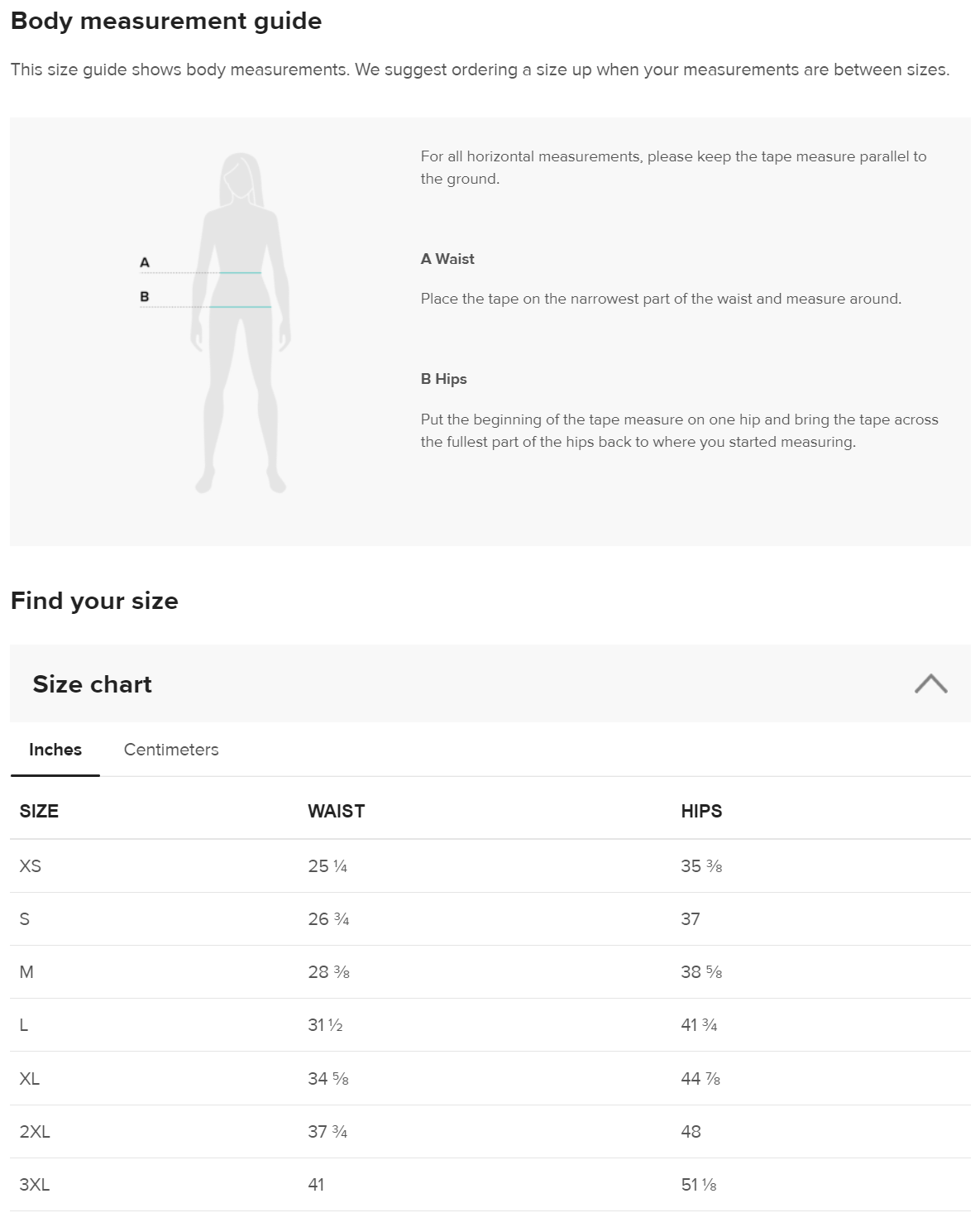Click the WAIST column header
The image size is (980, 1232).
coord(336,811)
